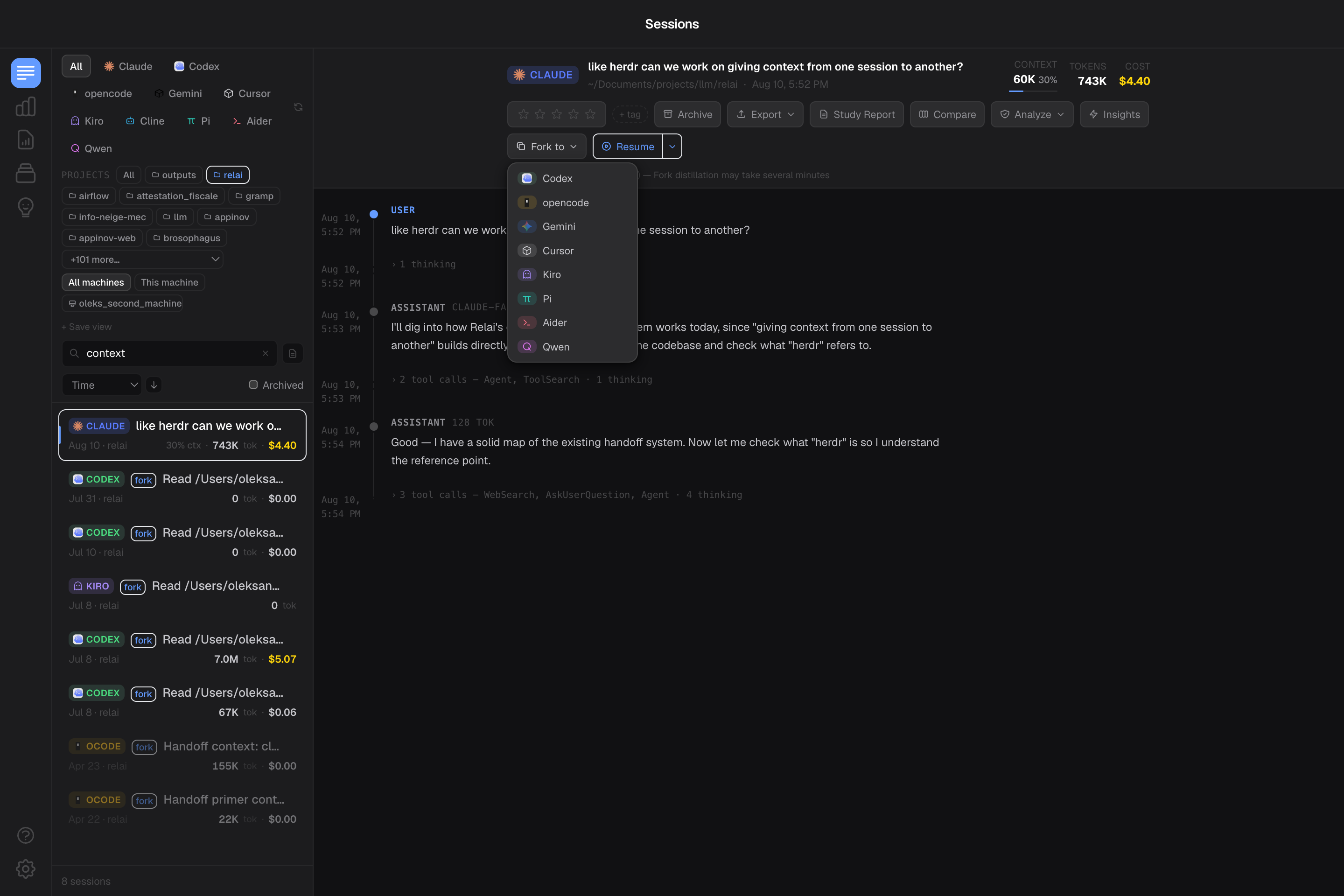
Task: Choose Qwen in the Fork to menu
Action: (x=573, y=347)
